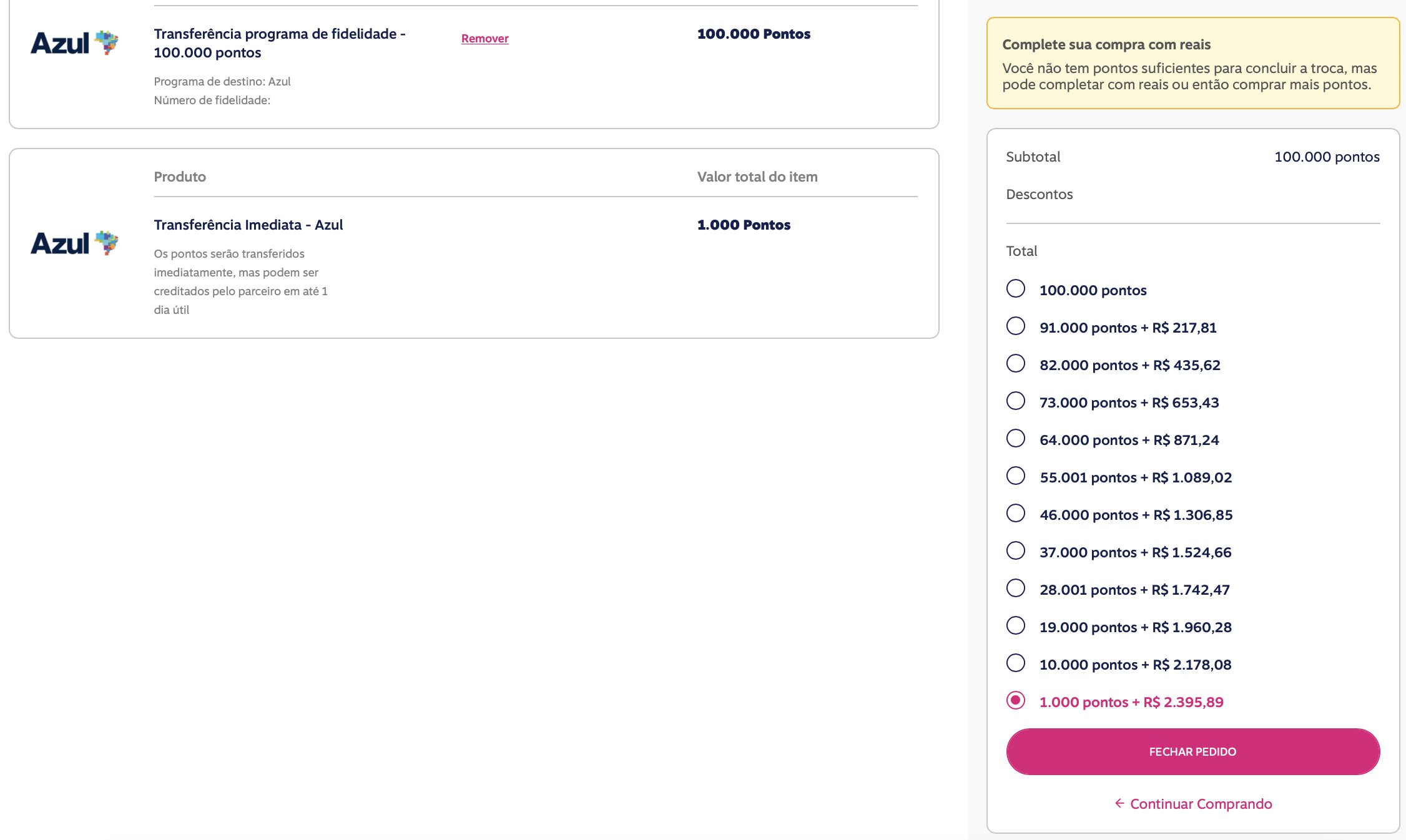1406x840 pixels.
Task: Pick 46.000 pontos + R$ 1.306,85 option
Action: pos(1016,513)
